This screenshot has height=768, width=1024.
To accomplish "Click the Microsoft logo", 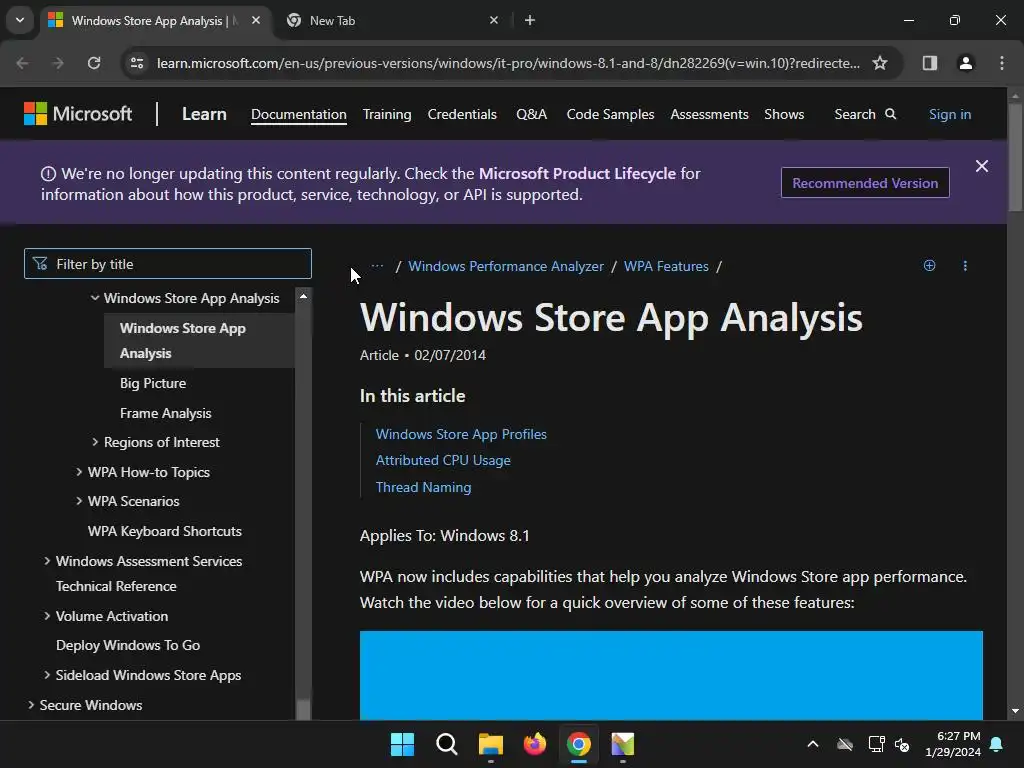I will click(78, 114).
